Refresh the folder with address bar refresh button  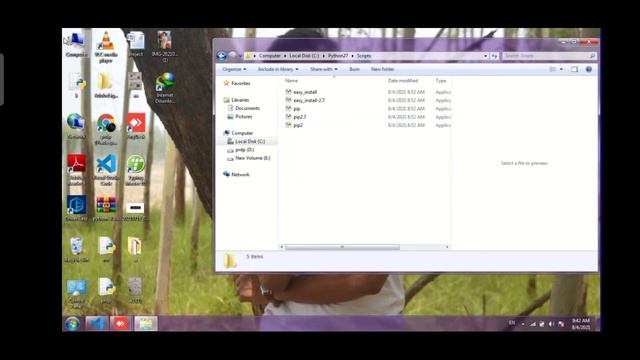[494, 56]
